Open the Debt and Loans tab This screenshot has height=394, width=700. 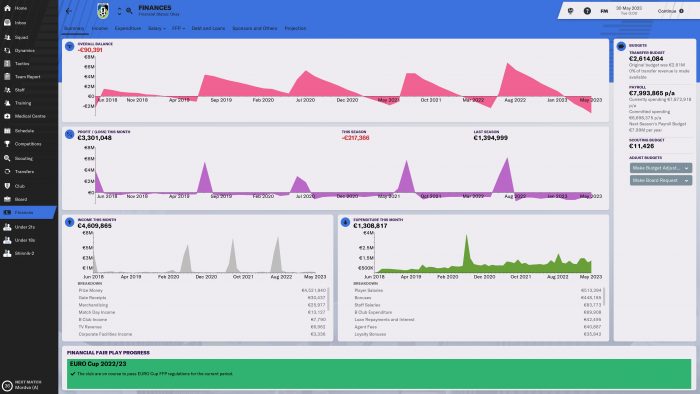pyautogui.click(x=208, y=28)
